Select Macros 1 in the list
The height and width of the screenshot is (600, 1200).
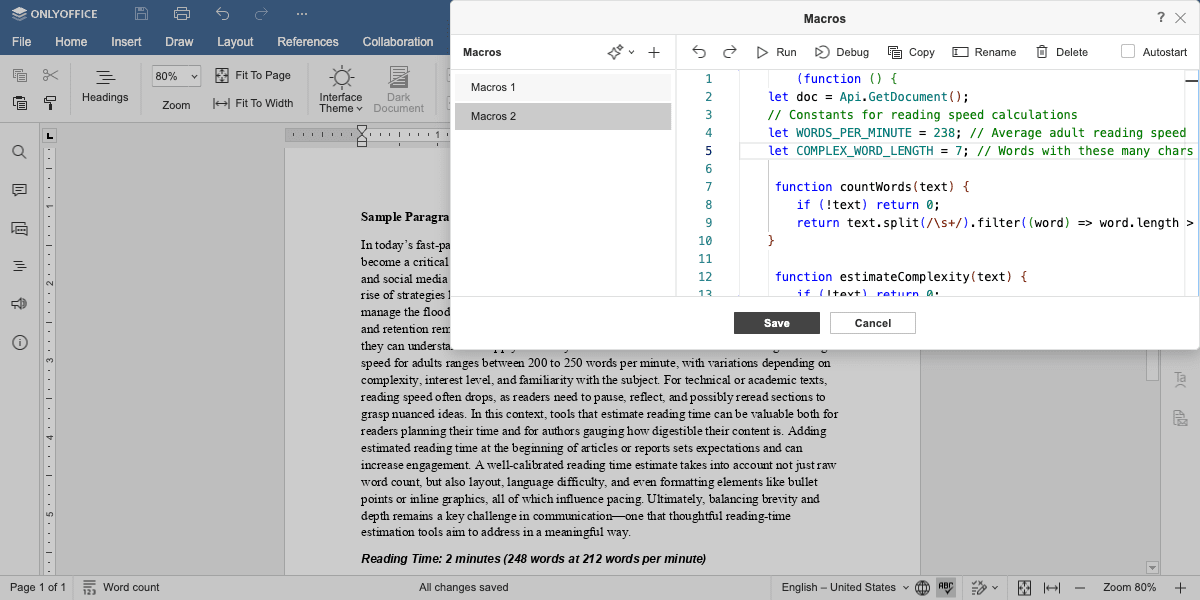(x=563, y=87)
